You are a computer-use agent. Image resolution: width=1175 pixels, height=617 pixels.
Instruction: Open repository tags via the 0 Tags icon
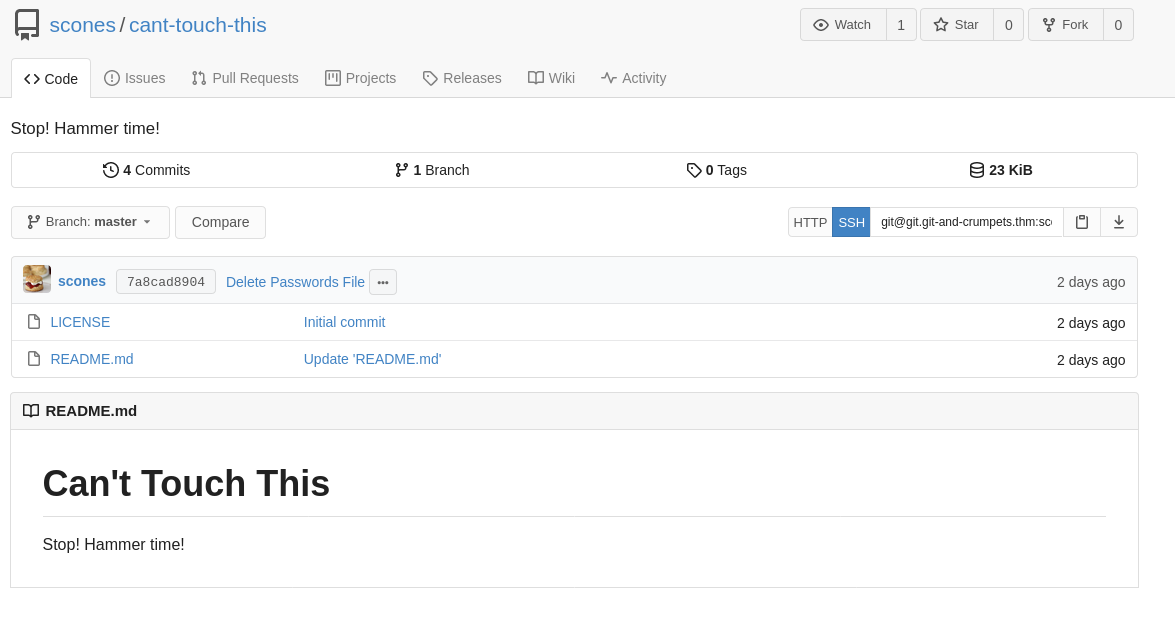pyautogui.click(x=694, y=170)
